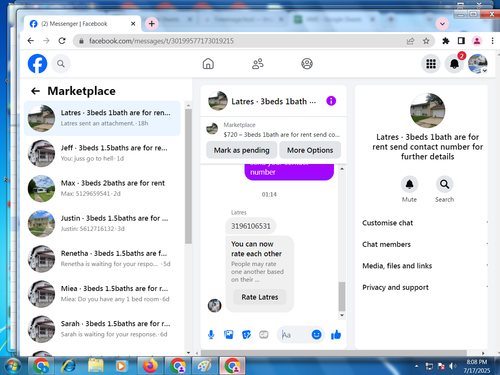500x375 pixels.
Task: Click the share page icon in address bar
Action: [x=410, y=41]
